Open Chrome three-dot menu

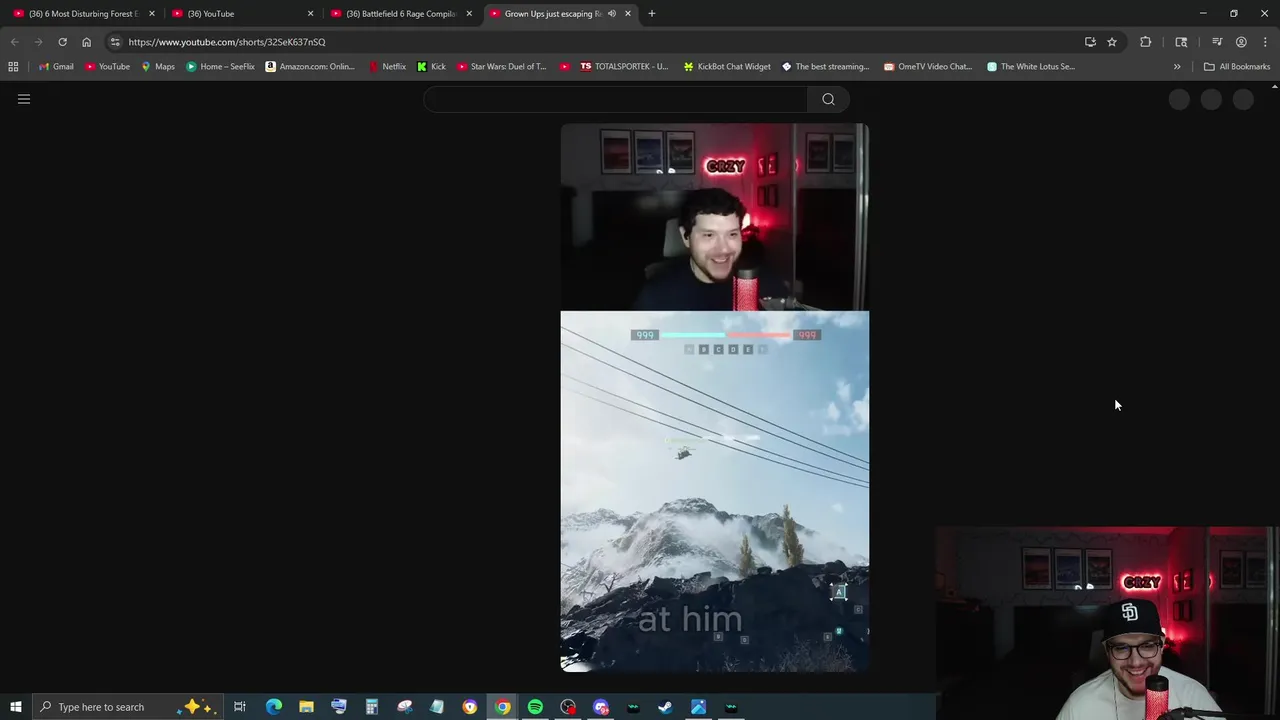(x=1265, y=42)
